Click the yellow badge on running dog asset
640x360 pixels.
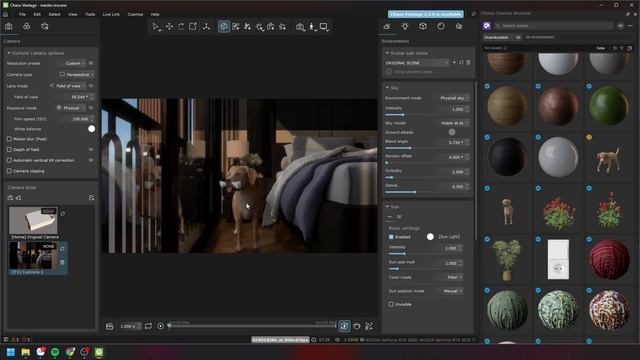coord(589,137)
